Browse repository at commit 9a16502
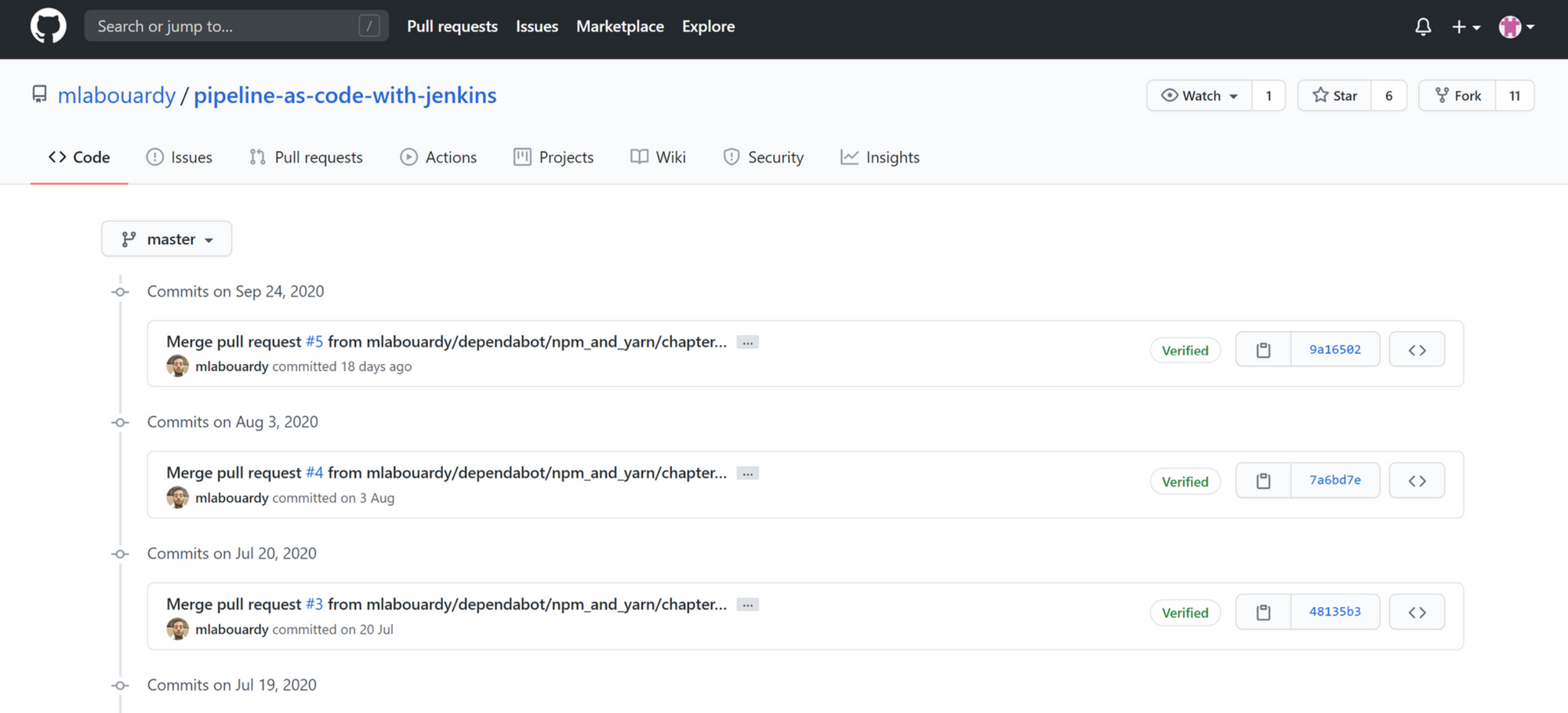 coord(1417,350)
